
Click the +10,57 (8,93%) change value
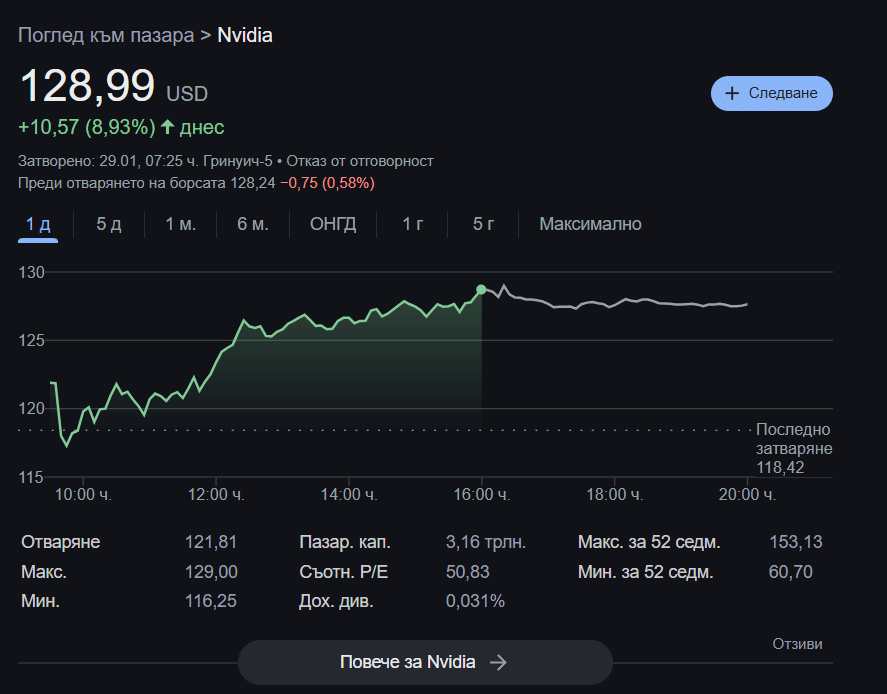(x=87, y=127)
